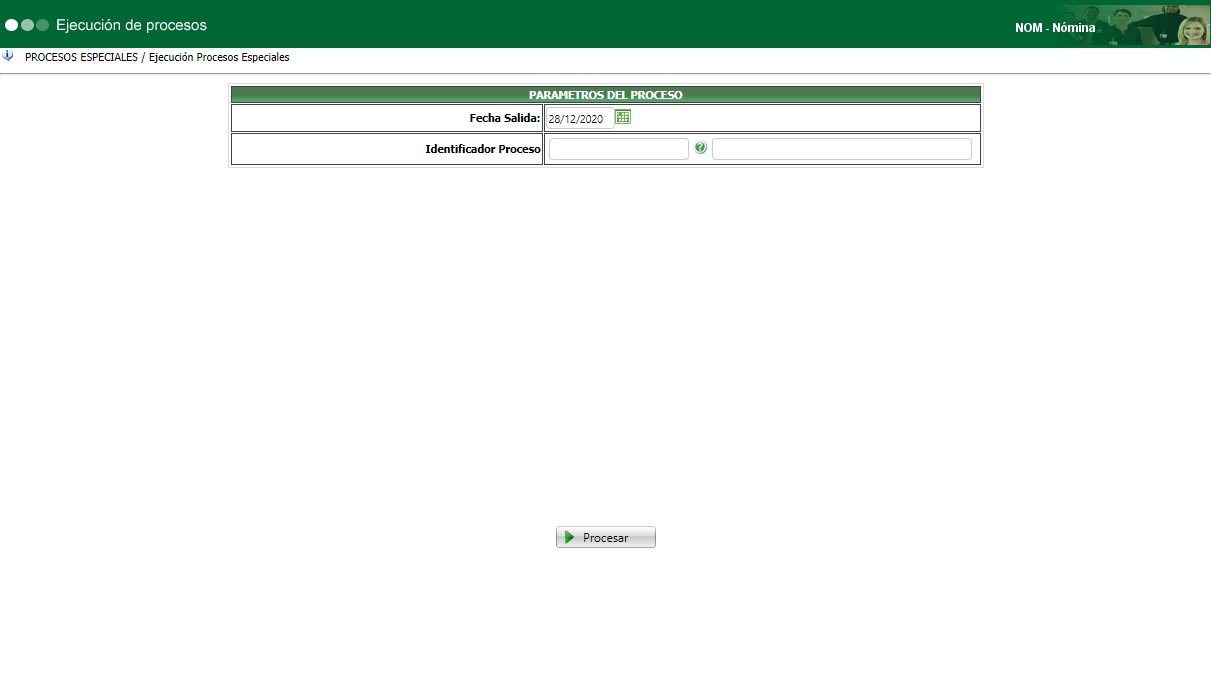The width and height of the screenshot is (1211, 691).
Task: Click the Fecha Salida label
Action: point(505,118)
